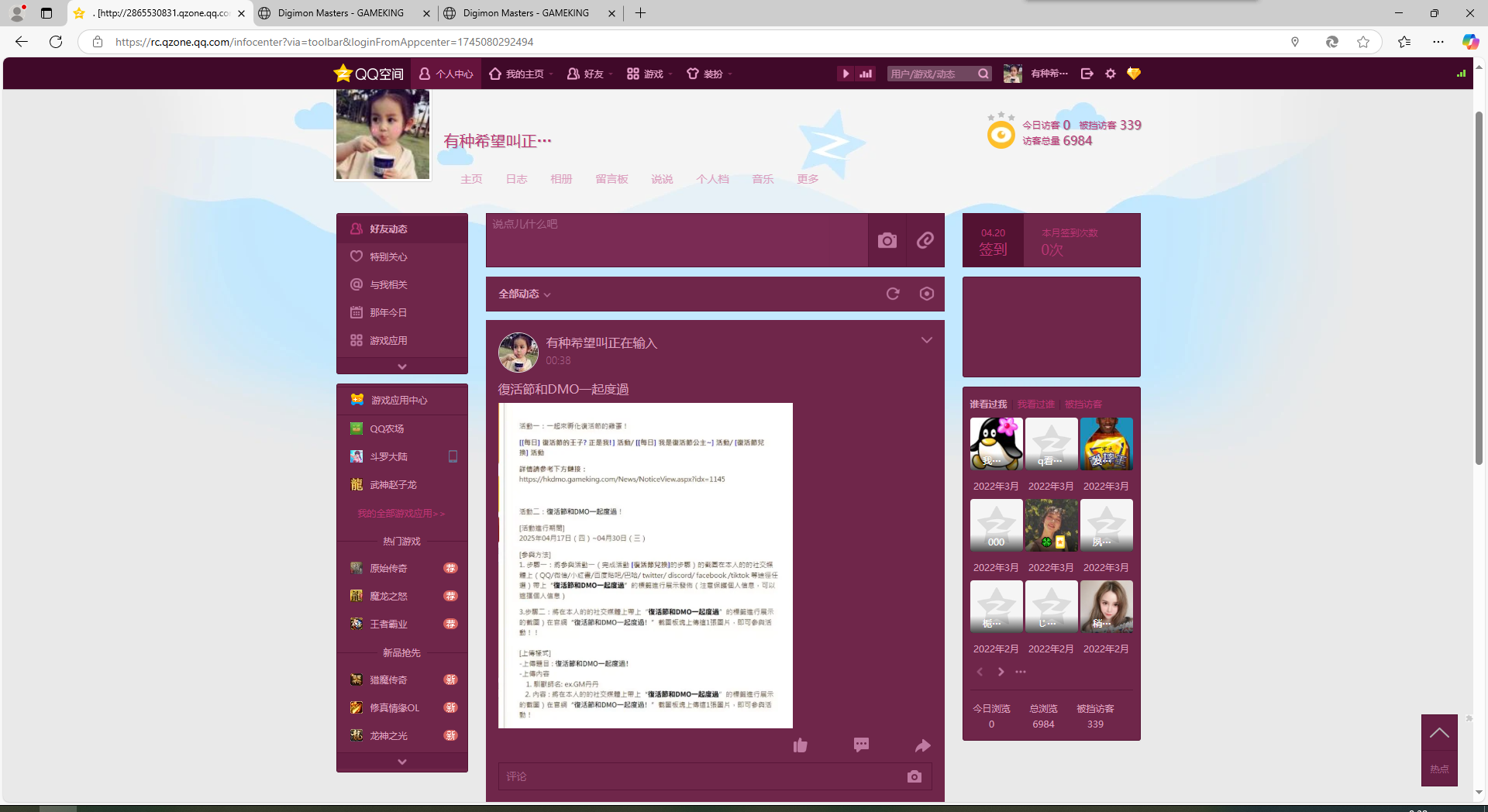Viewport: 1488px width, 812px height.
Task: Open the 个人档 tab
Action: click(x=712, y=179)
